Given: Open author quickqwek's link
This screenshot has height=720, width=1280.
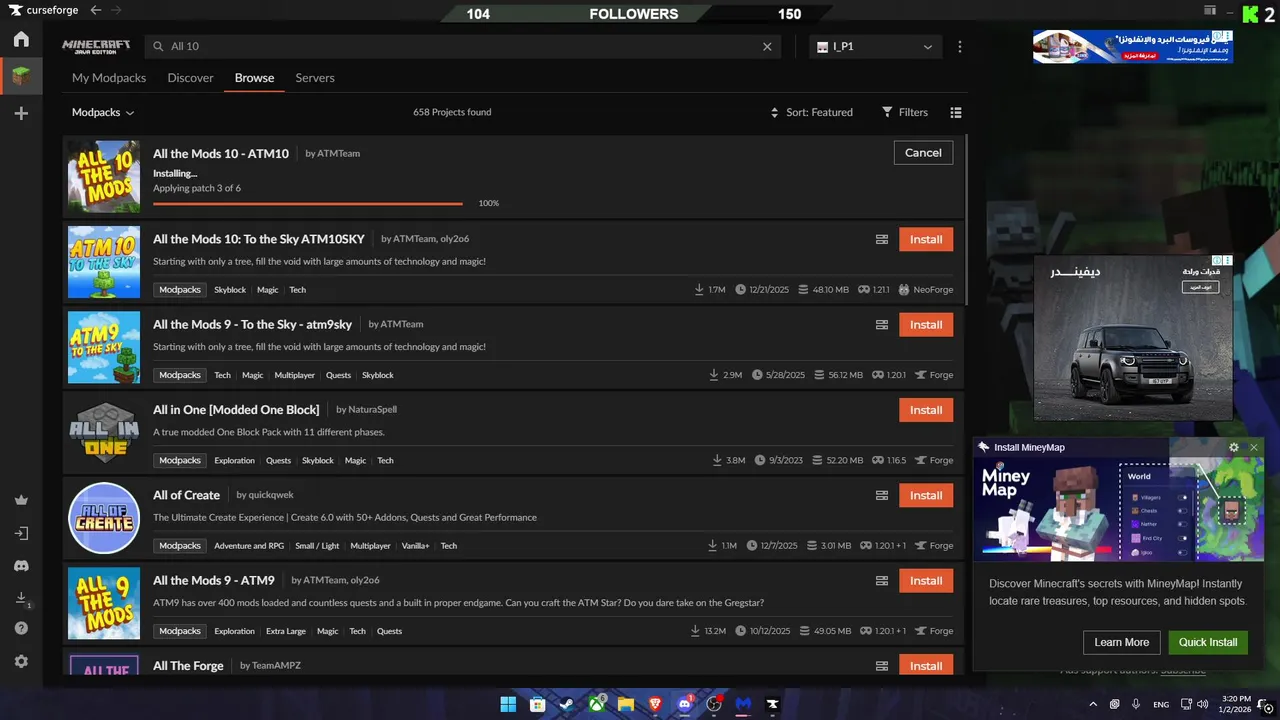Looking at the screenshot, I should click(271, 495).
